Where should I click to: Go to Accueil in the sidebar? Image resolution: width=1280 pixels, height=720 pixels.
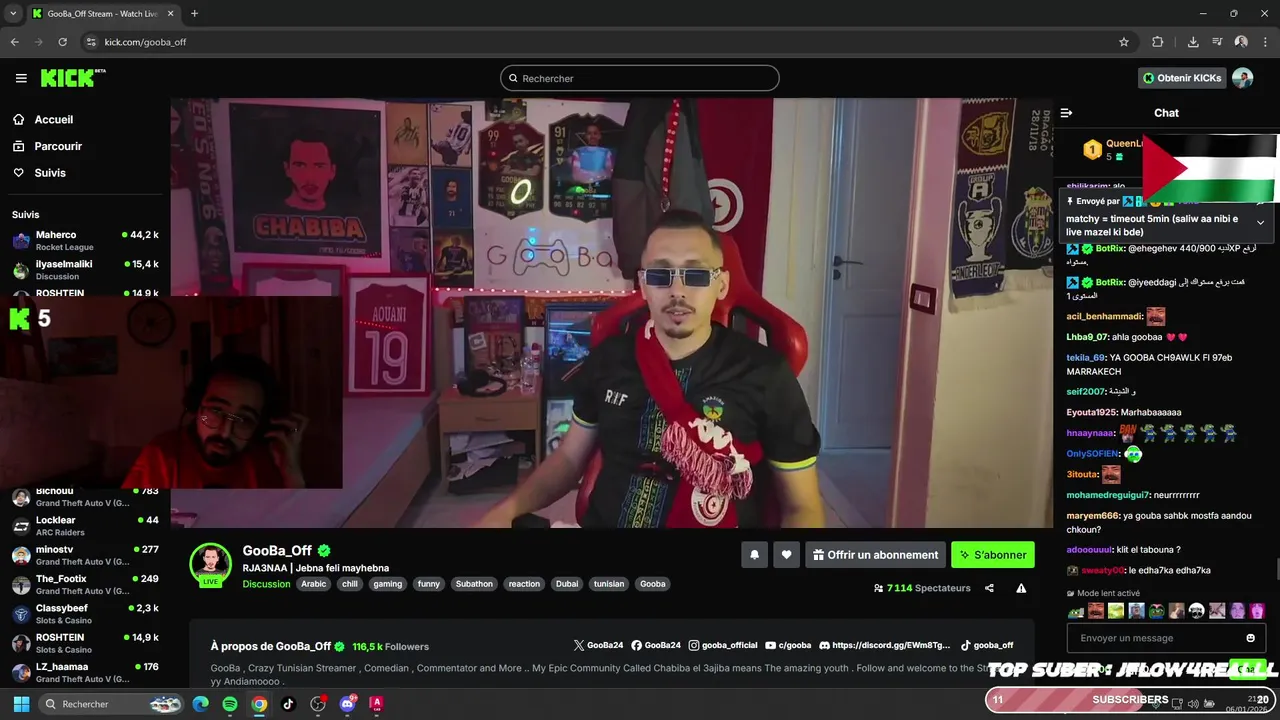coord(53,119)
